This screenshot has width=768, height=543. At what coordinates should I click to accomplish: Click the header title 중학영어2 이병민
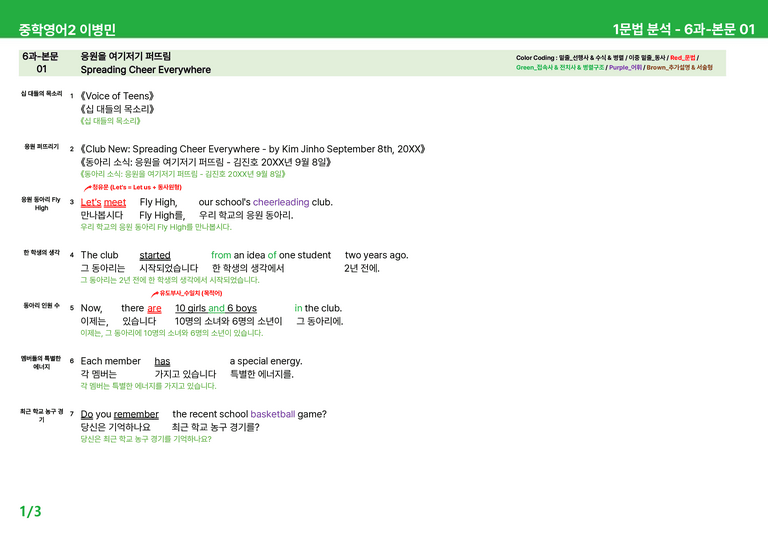[x=67, y=29]
